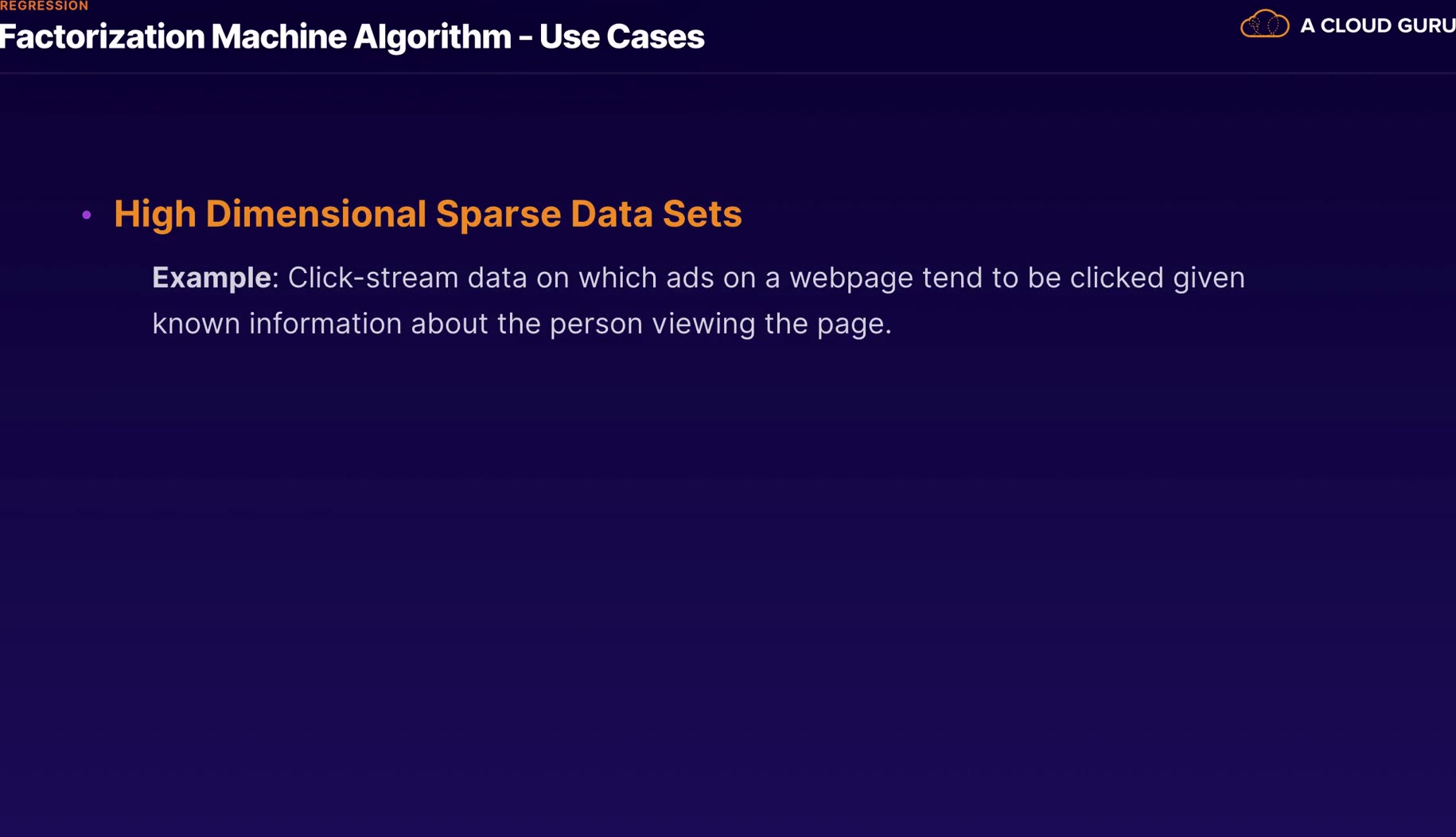Viewport: 1456px width, 837px height.
Task: Click the "A CLOUD GURU" brand text
Action: pyautogui.click(x=1377, y=26)
